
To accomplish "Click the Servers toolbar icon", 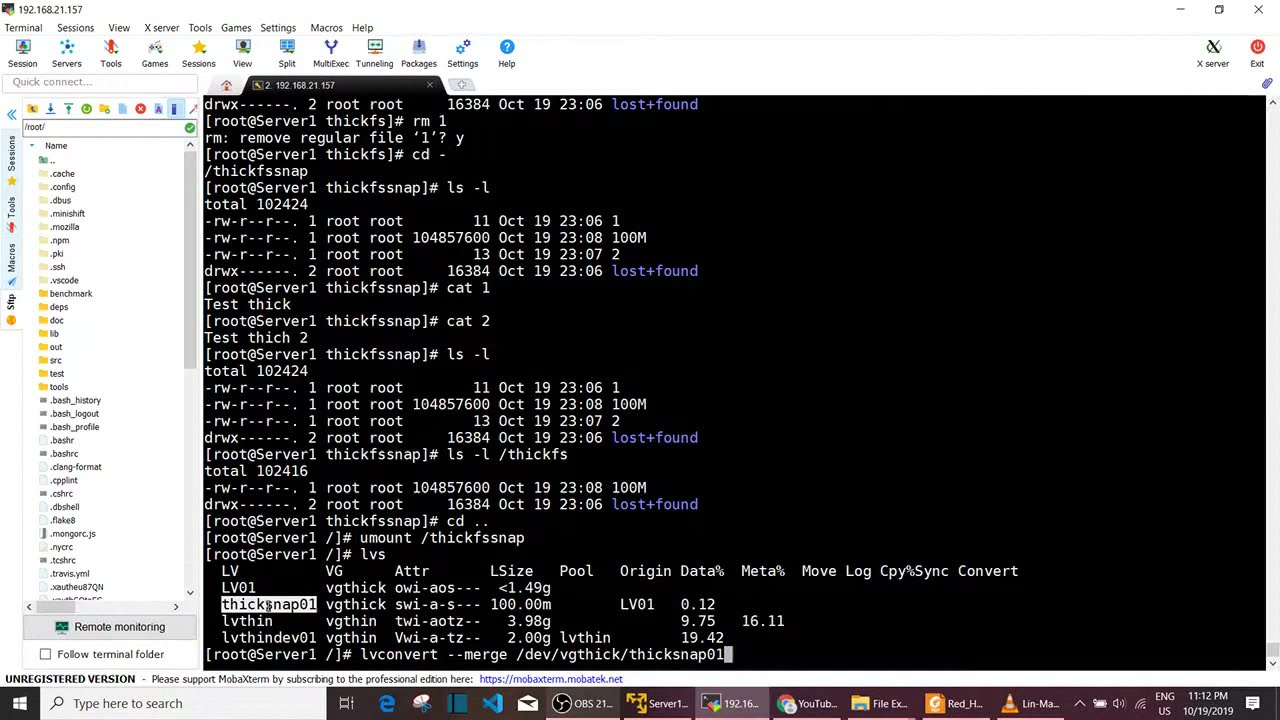I will click(x=67, y=54).
